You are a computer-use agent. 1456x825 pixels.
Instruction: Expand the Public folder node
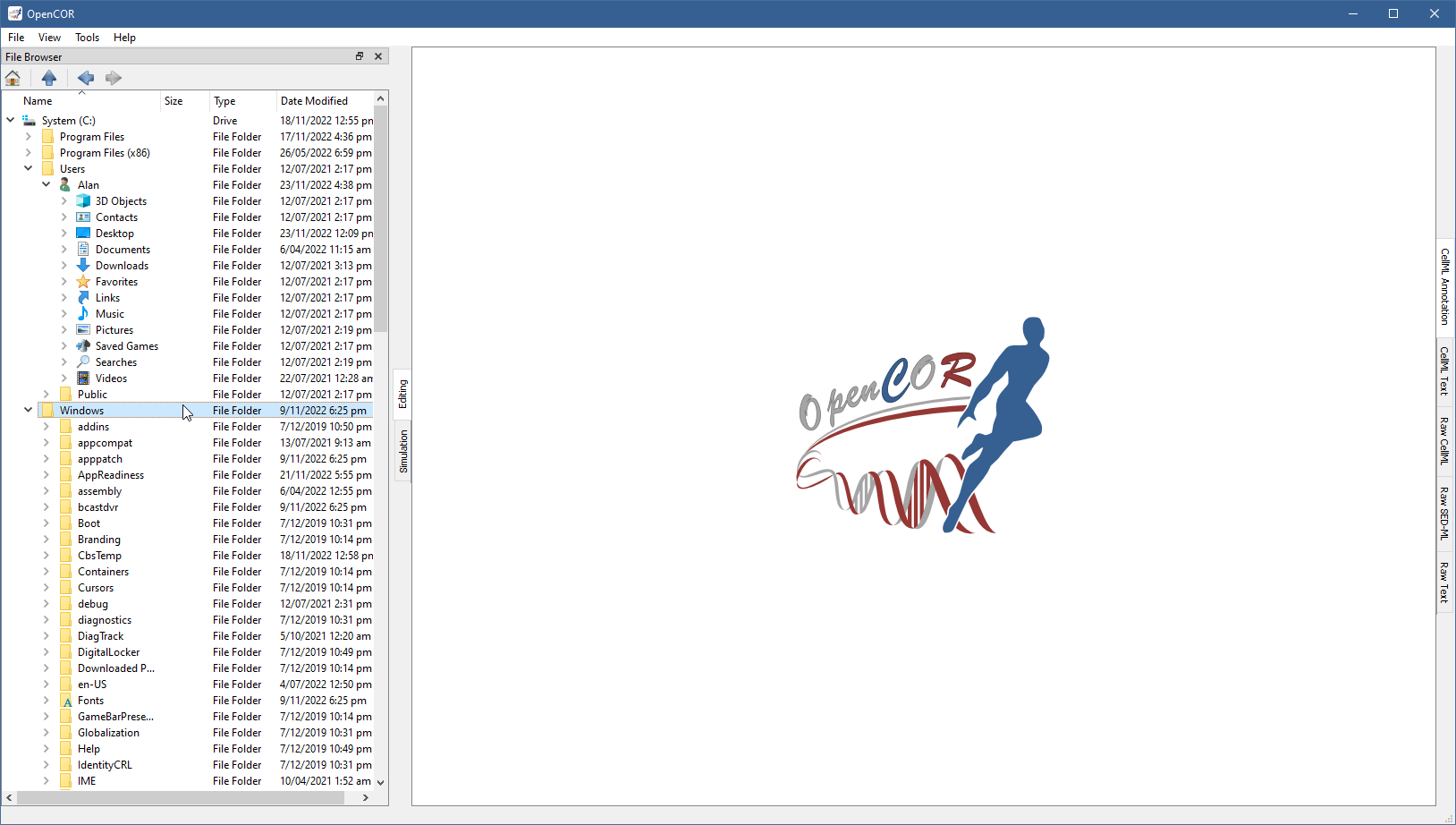(x=46, y=395)
